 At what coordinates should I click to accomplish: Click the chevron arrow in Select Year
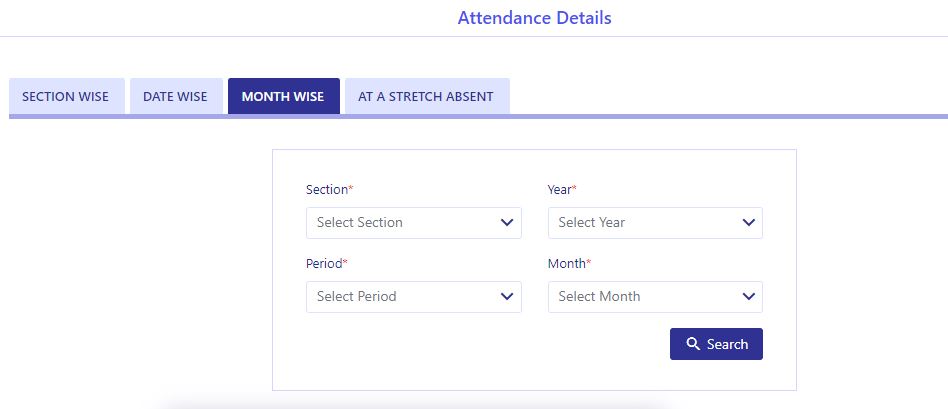pyautogui.click(x=748, y=223)
